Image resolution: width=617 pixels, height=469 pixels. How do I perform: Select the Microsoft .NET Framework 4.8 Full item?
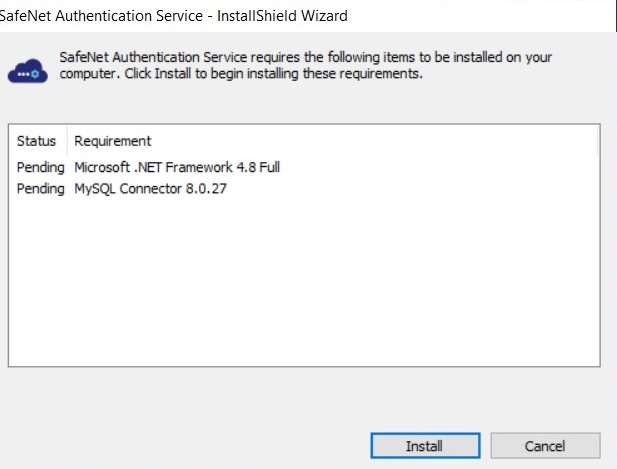pos(177,167)
